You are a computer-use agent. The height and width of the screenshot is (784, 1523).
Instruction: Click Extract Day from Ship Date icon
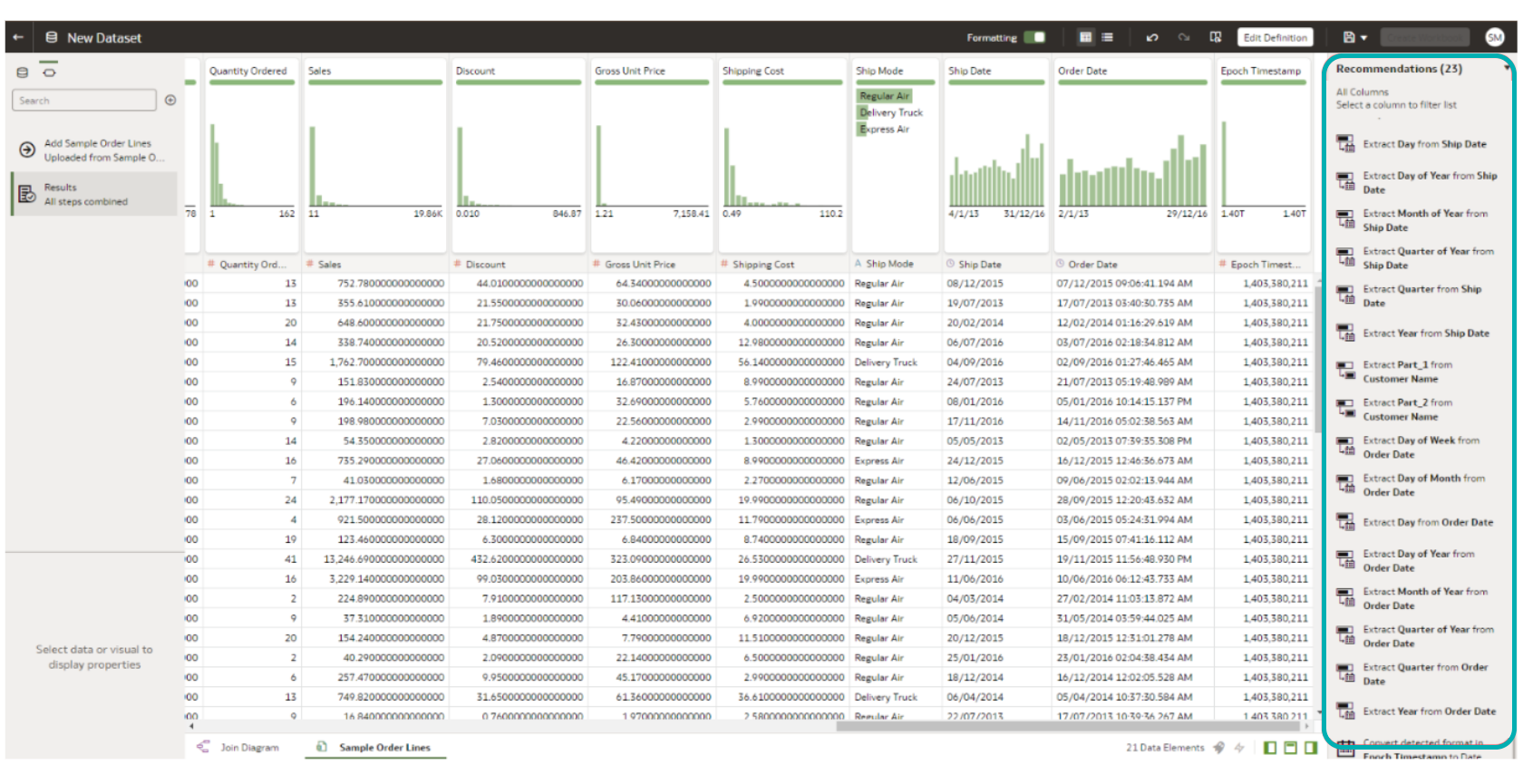pos(1345,144)
